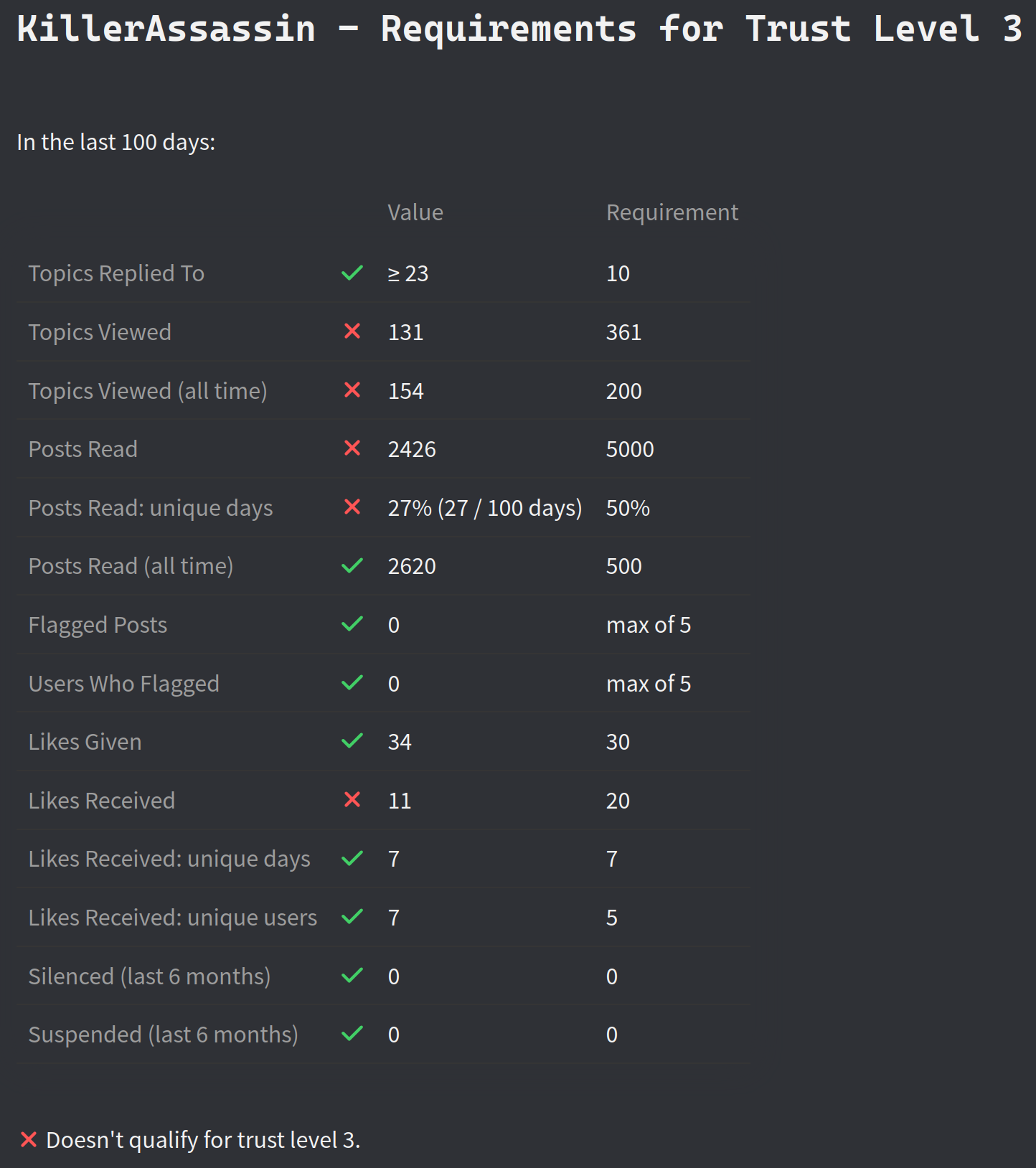
Task: Click the Likes Received: unique users label
Action: point(172,918)
